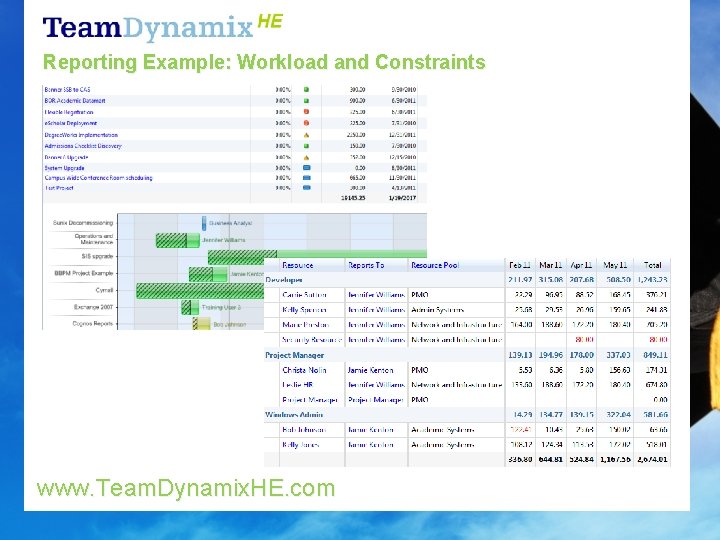
Task: Click Developer total 1,243.23
Action: coord(652,280)
